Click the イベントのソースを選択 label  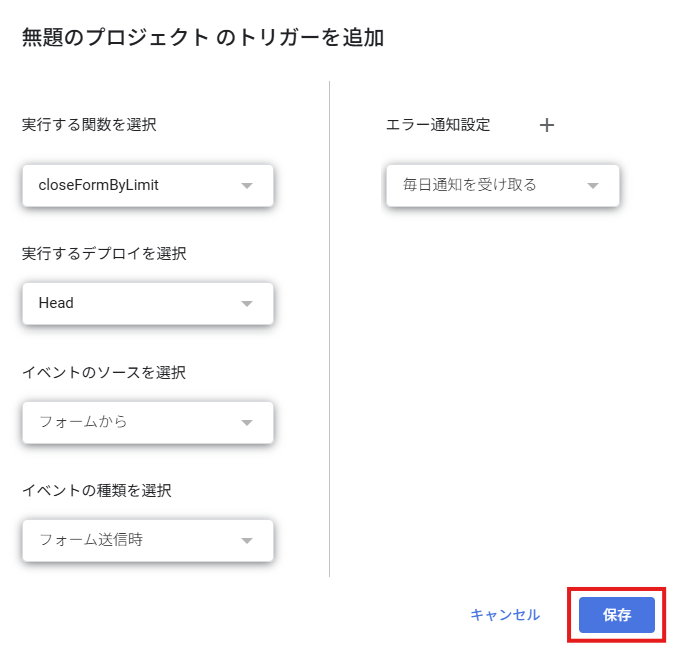coord(104,372)
